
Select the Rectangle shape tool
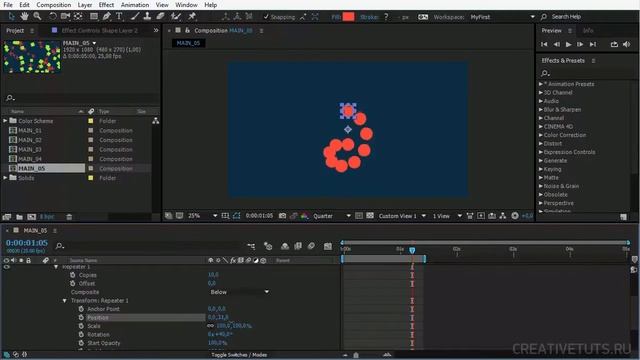pos(93,16)
